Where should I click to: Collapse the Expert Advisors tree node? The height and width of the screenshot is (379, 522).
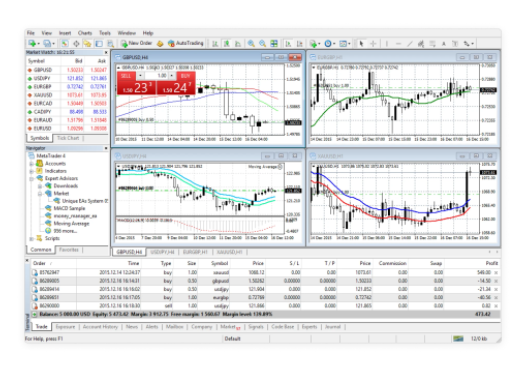[32, 179]
